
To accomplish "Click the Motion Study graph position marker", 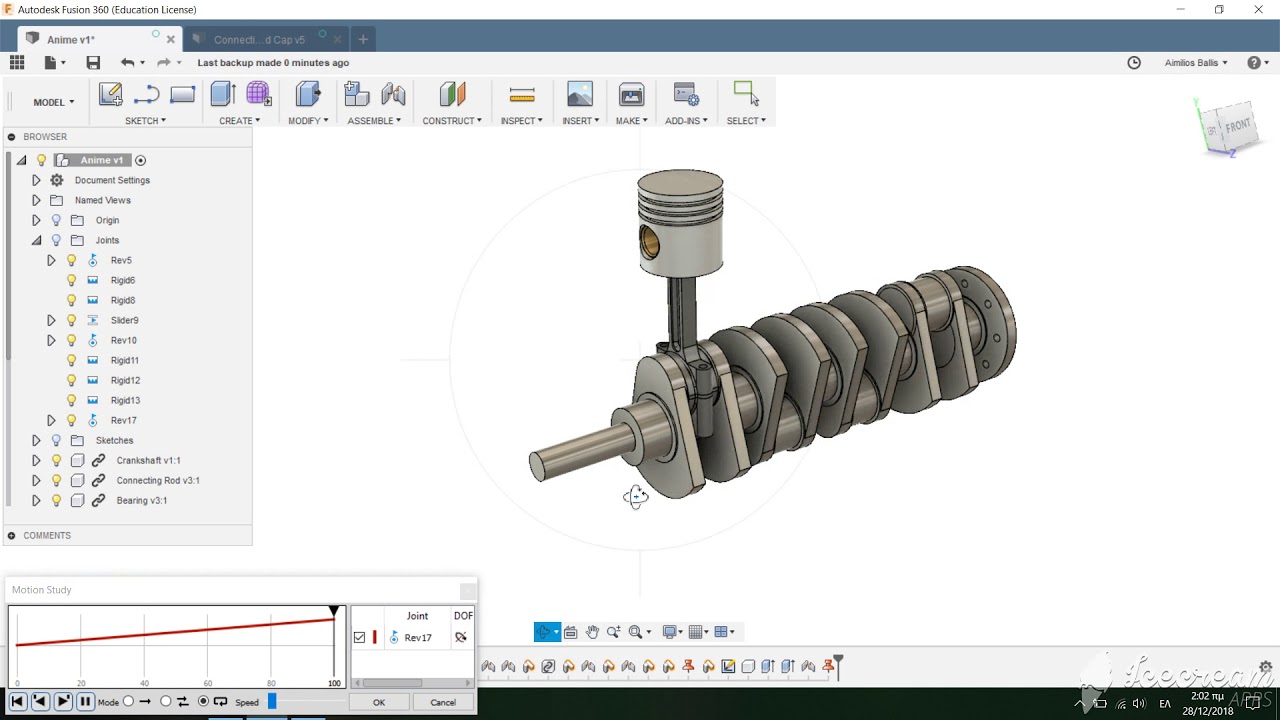I will [x=334, y=611].
